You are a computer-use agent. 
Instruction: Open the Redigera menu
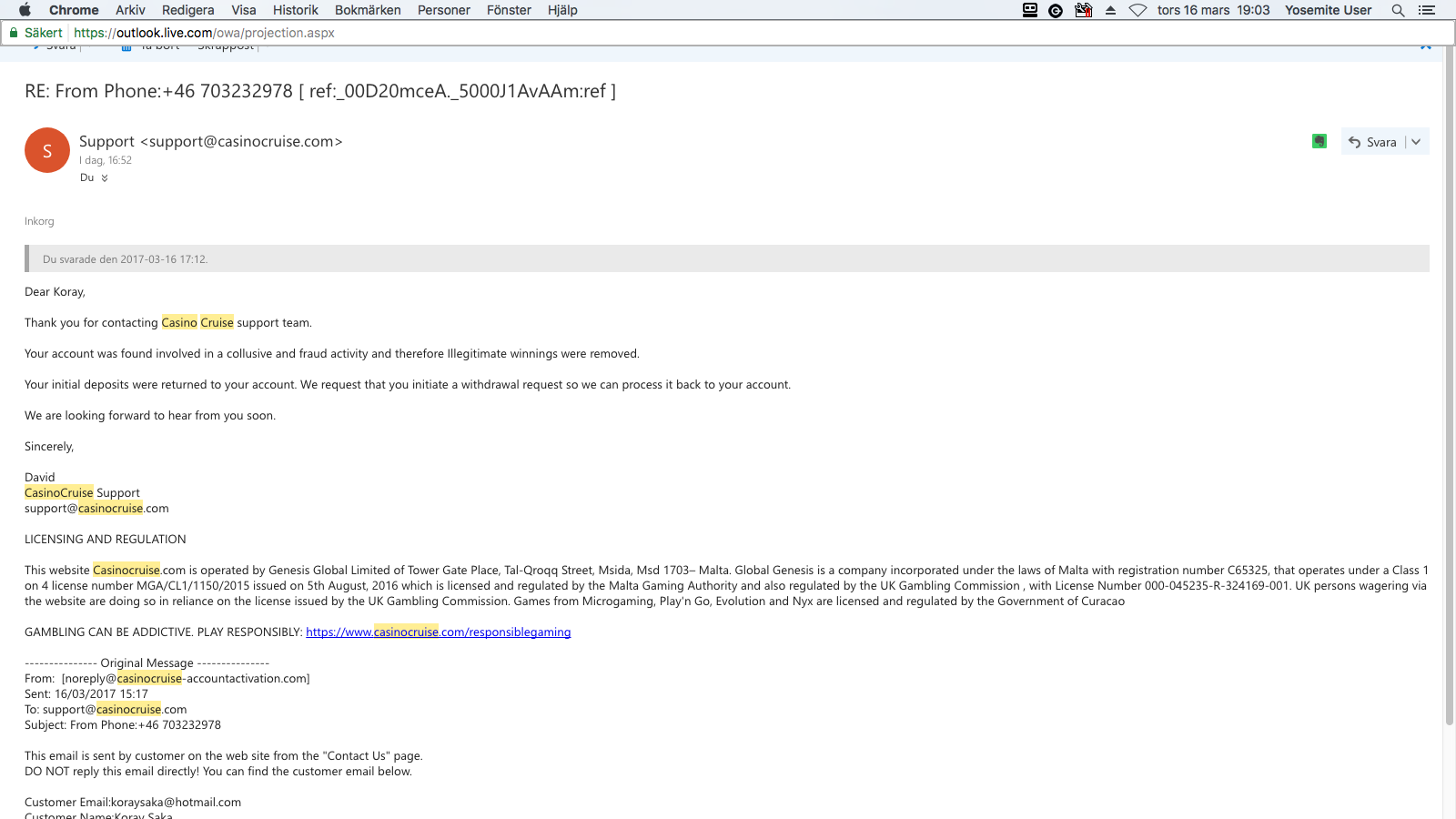point(188,10)
